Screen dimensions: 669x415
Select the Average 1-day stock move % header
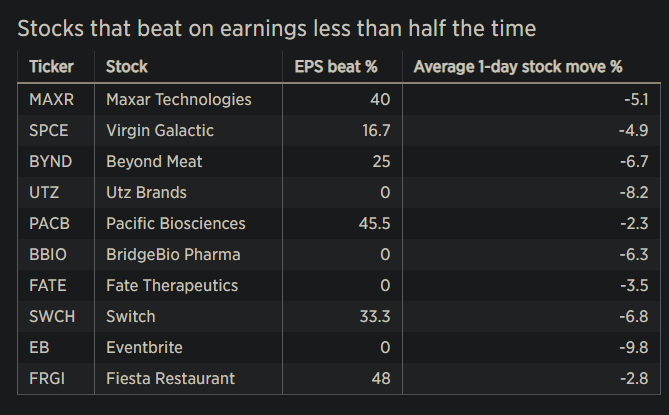point(518,67)
